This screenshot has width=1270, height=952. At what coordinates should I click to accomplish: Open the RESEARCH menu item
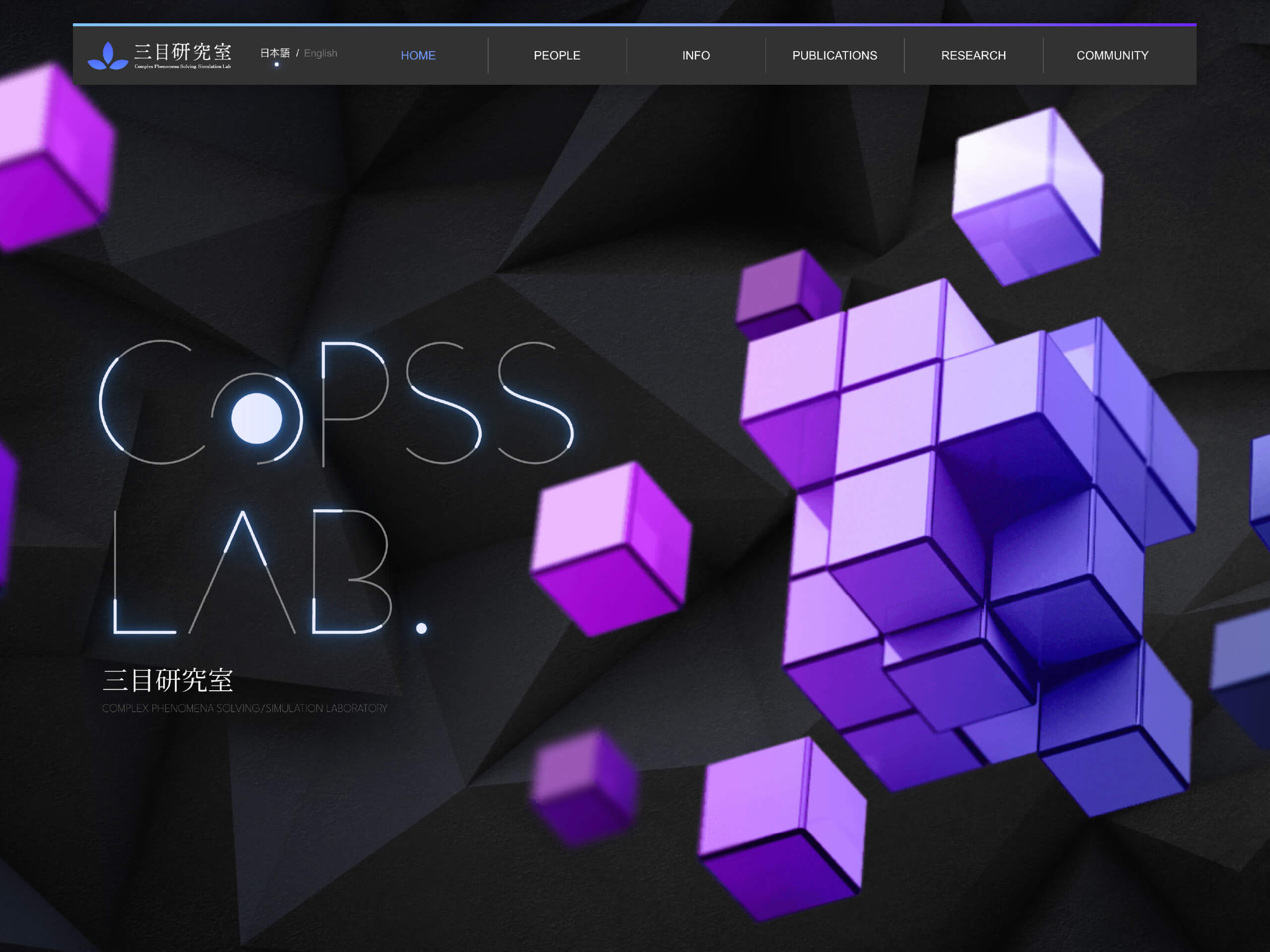coord(974,56)
